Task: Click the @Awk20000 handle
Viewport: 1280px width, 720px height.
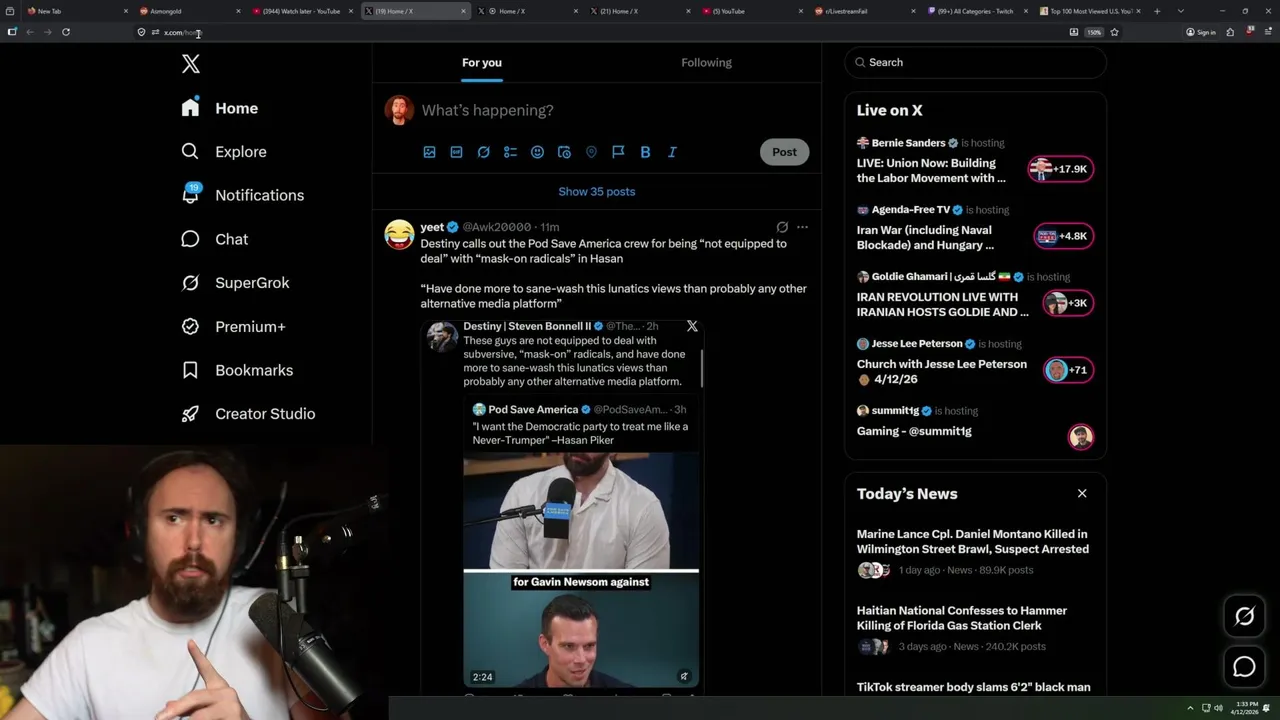Action: pyautogui.click(x=496, y=227)
